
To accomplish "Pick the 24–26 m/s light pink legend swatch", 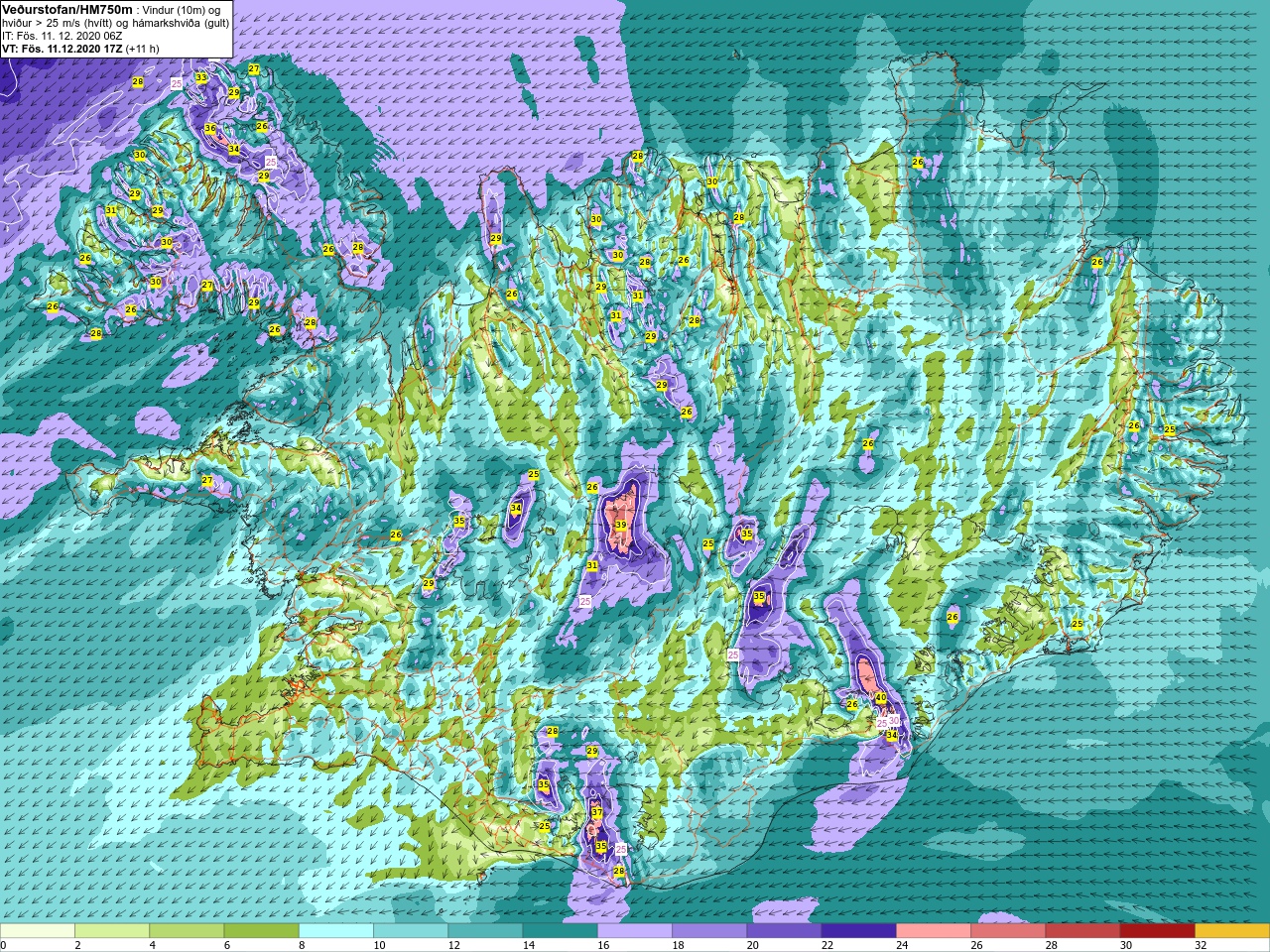I will (934, 931).
